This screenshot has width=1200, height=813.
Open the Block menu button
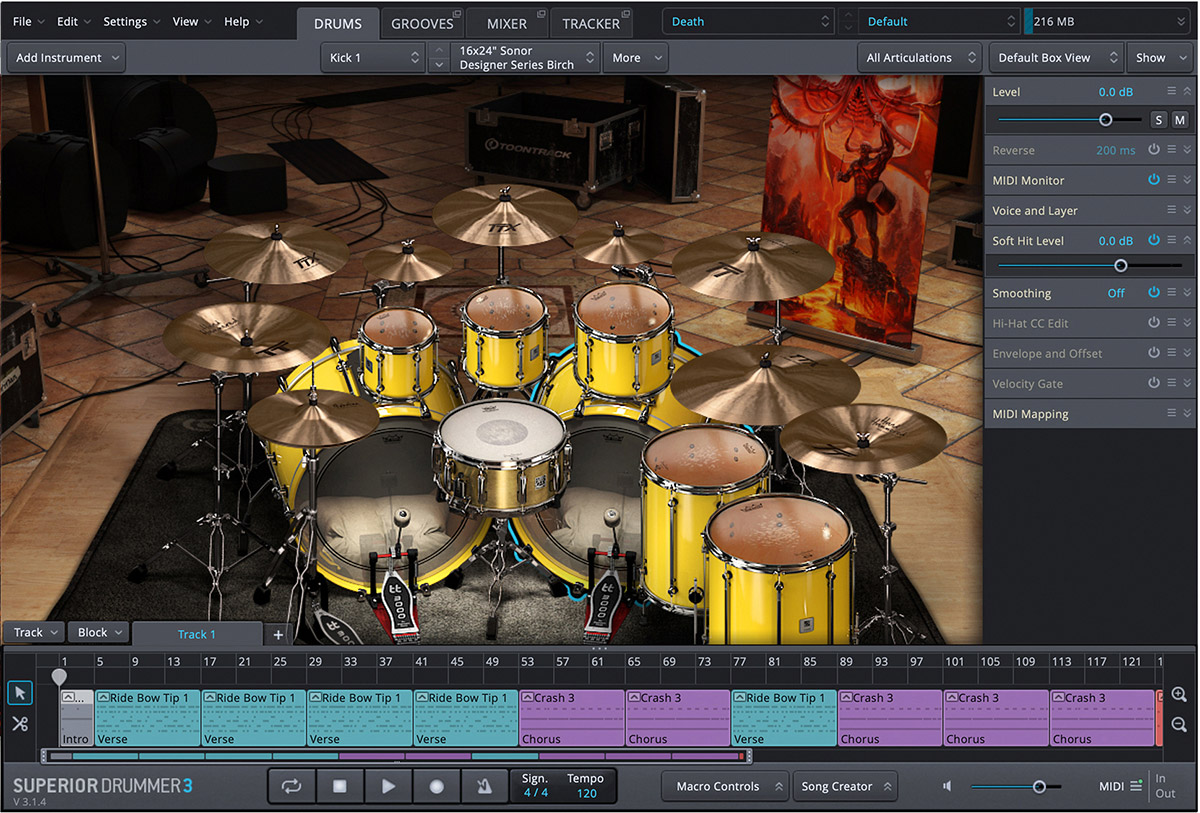pos(99,632)
